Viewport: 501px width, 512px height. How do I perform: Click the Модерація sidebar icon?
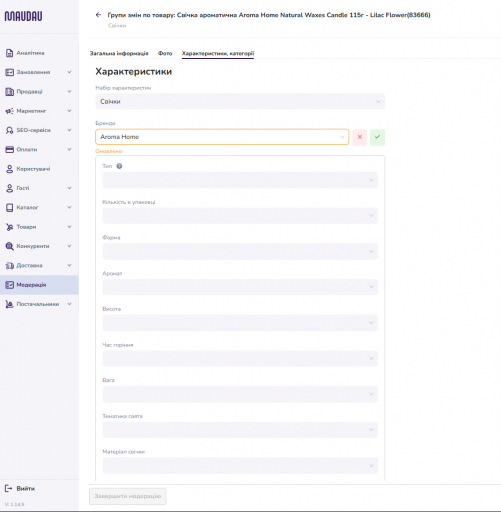click(x=9, y=285)
